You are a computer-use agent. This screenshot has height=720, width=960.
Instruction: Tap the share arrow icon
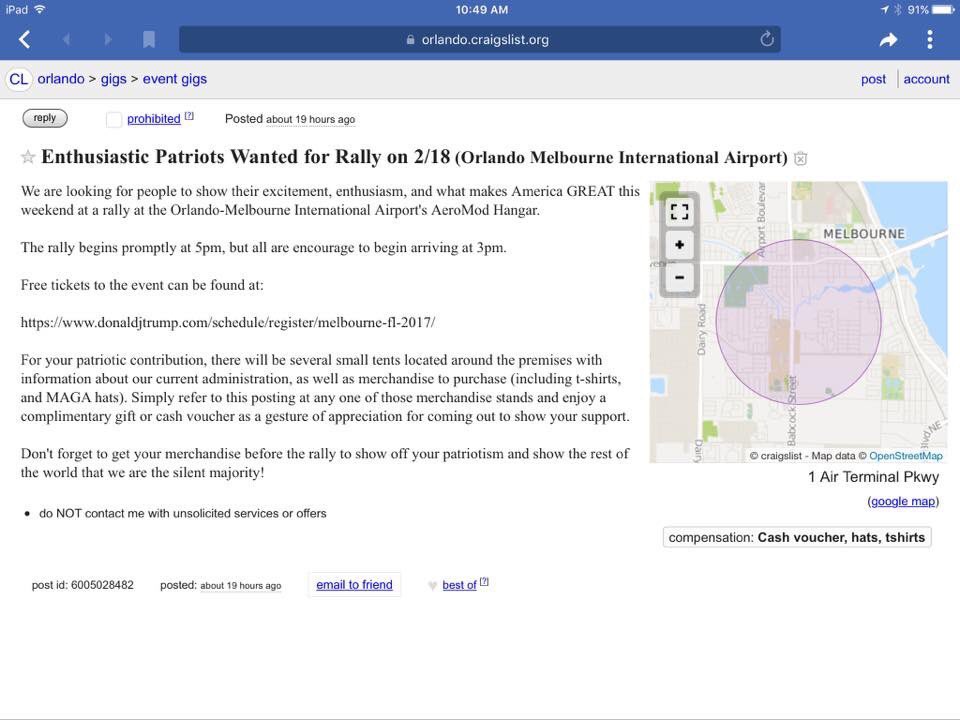pos(888,40)
